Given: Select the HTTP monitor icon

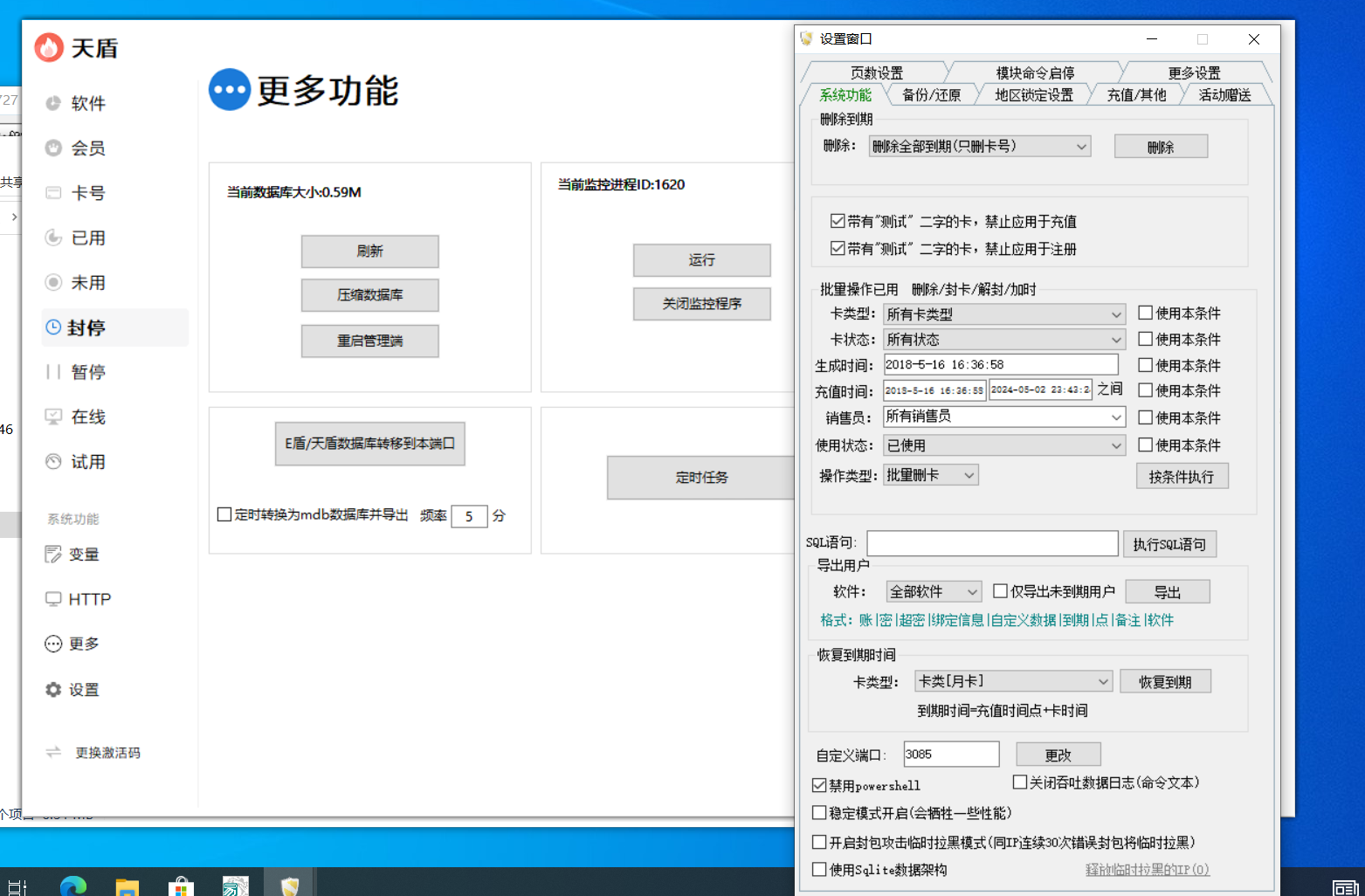Looking at the screenshot, I should point(53,599).
